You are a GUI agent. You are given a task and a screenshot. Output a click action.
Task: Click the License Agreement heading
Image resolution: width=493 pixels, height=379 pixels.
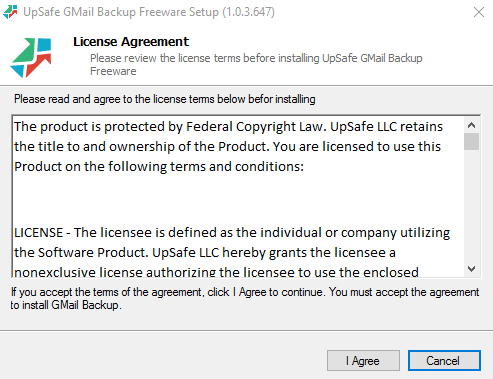pos(131,42)
